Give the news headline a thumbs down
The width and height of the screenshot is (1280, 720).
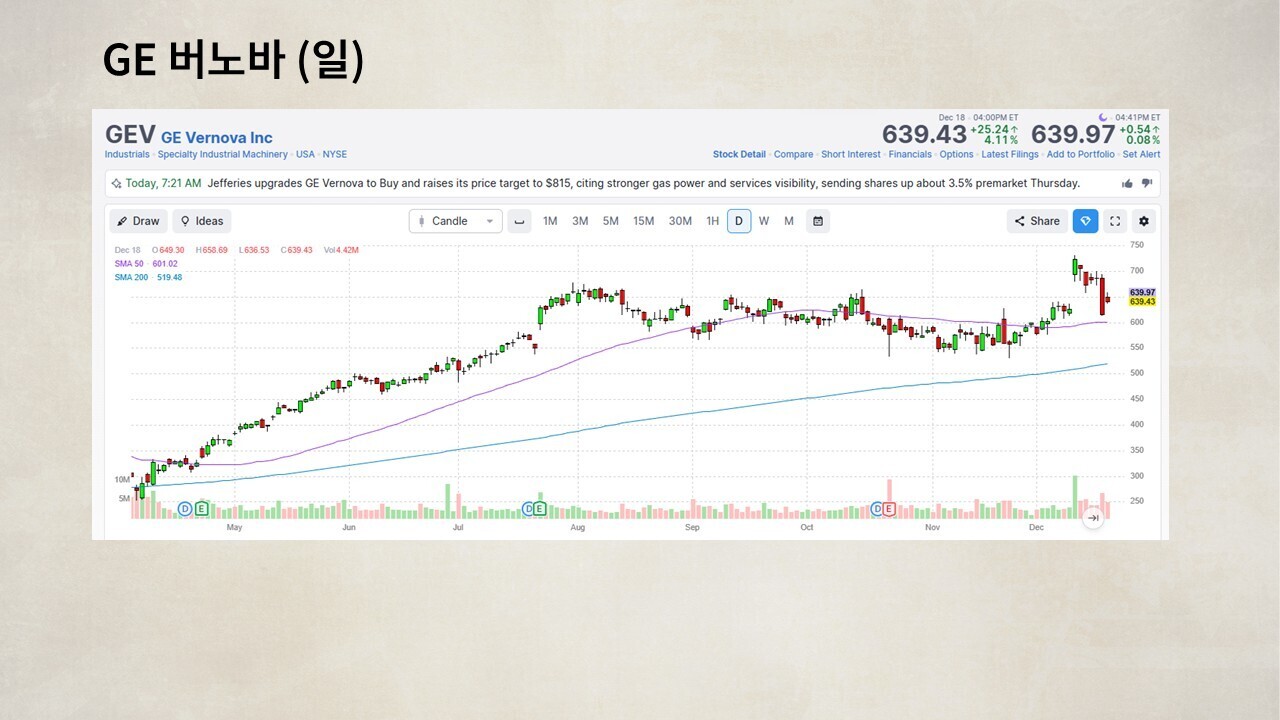pos(1146,183)
